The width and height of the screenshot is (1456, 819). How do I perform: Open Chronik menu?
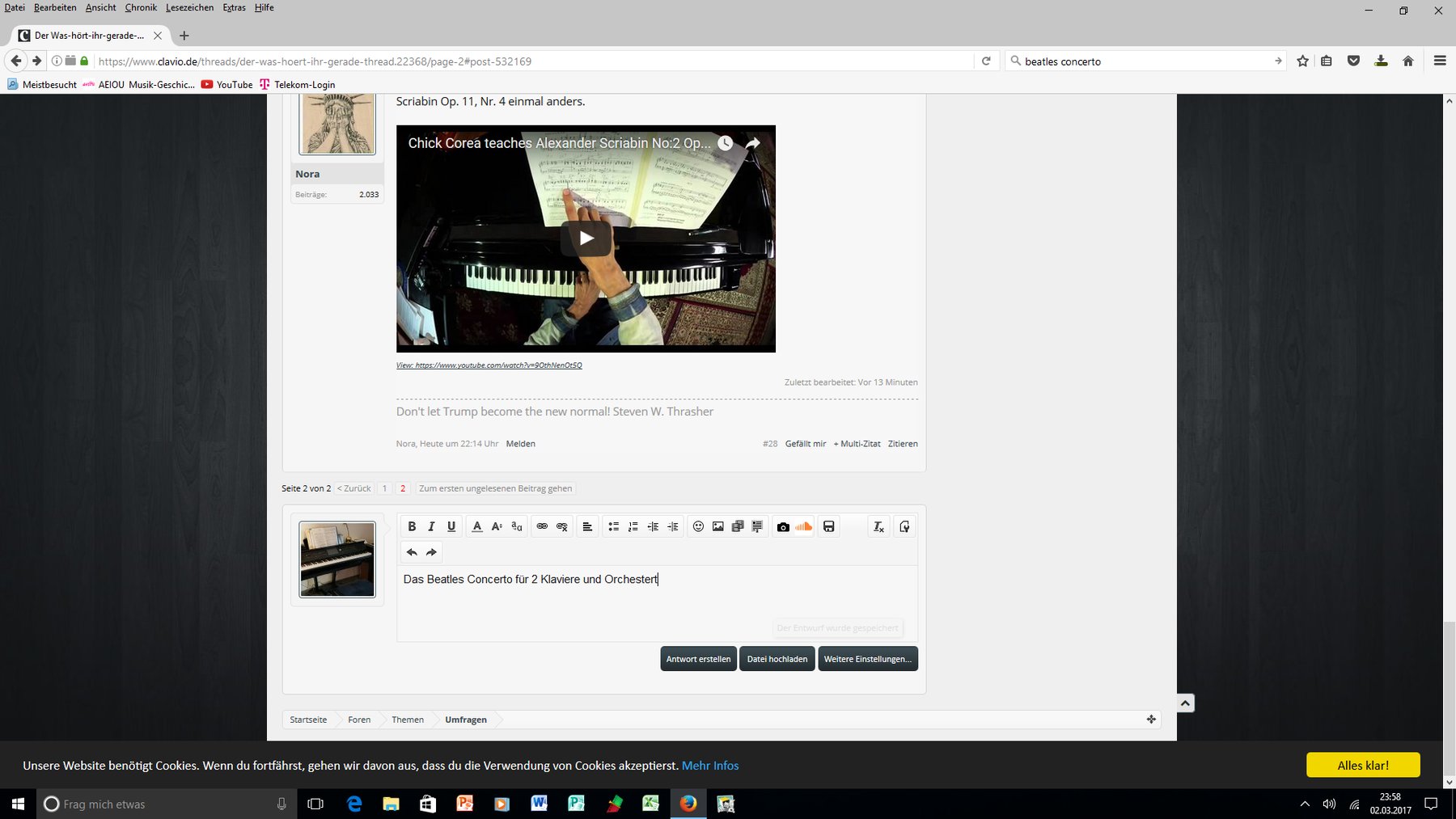pos(141,7)
